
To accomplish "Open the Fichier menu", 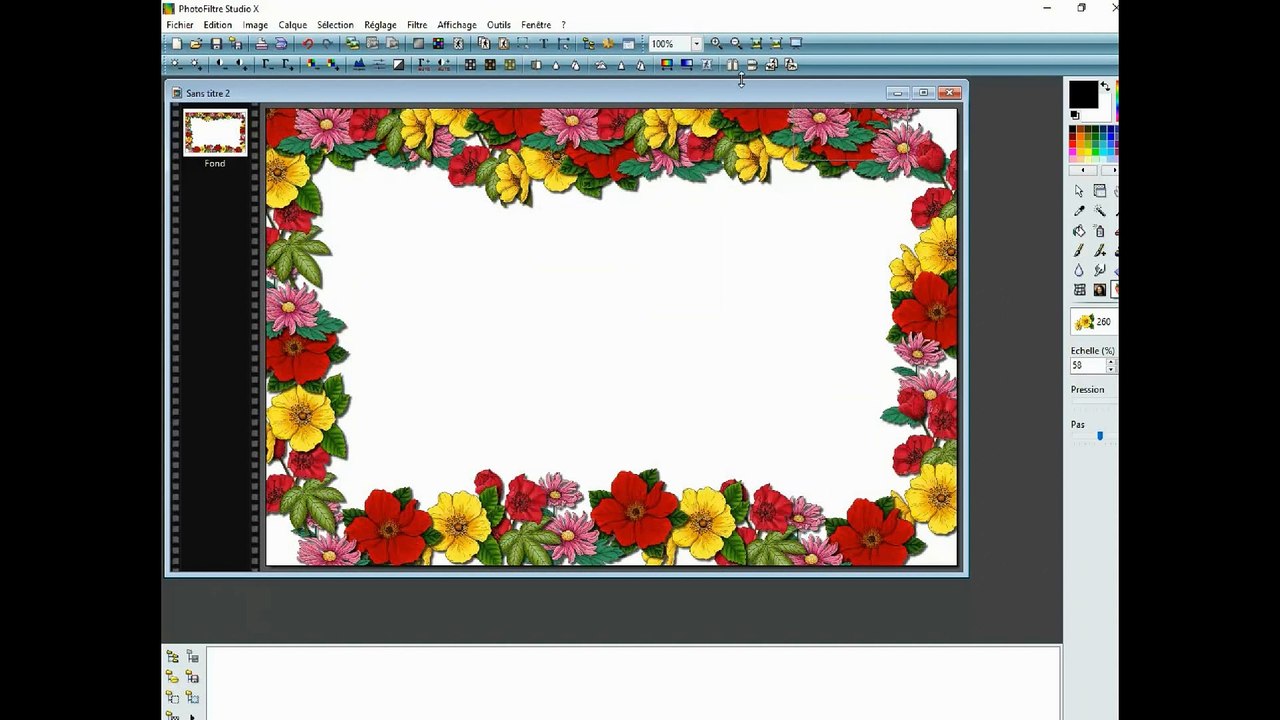I will (180, 25).
